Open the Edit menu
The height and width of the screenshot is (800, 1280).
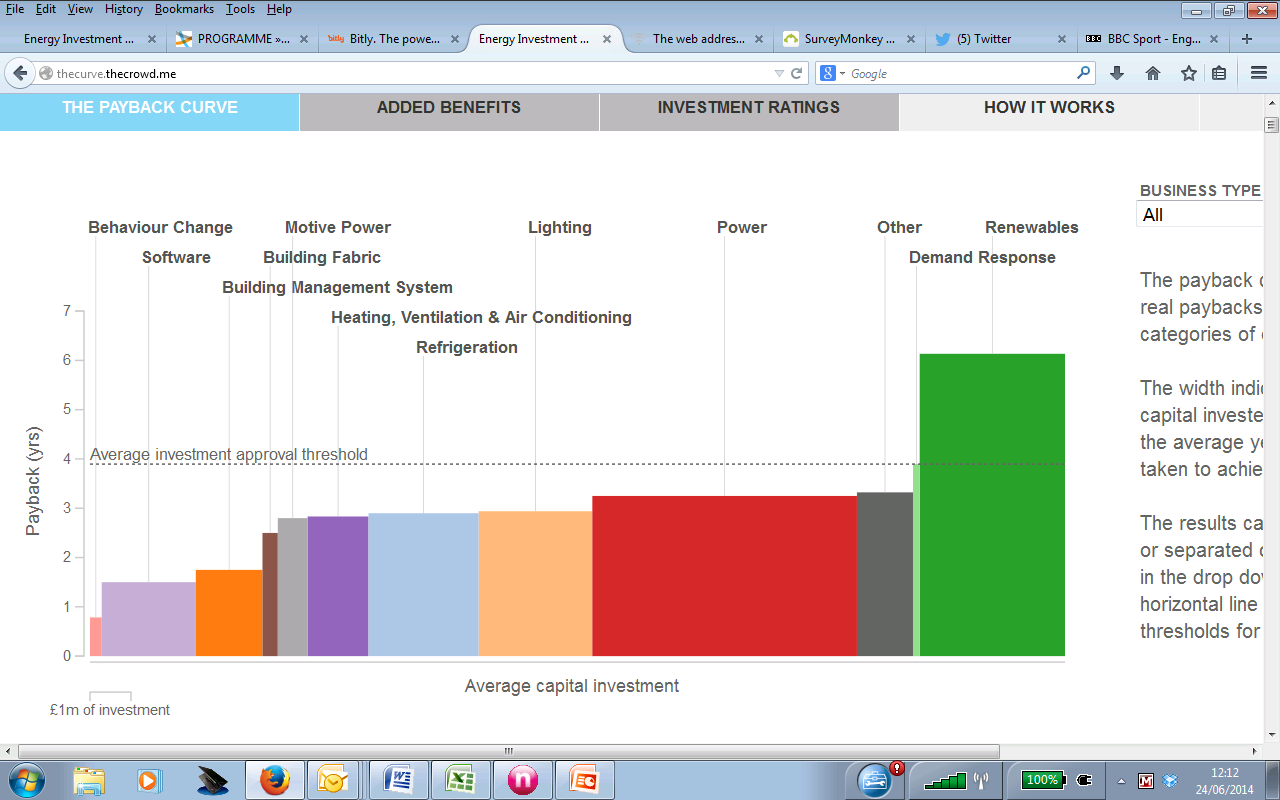click(46, 9)
